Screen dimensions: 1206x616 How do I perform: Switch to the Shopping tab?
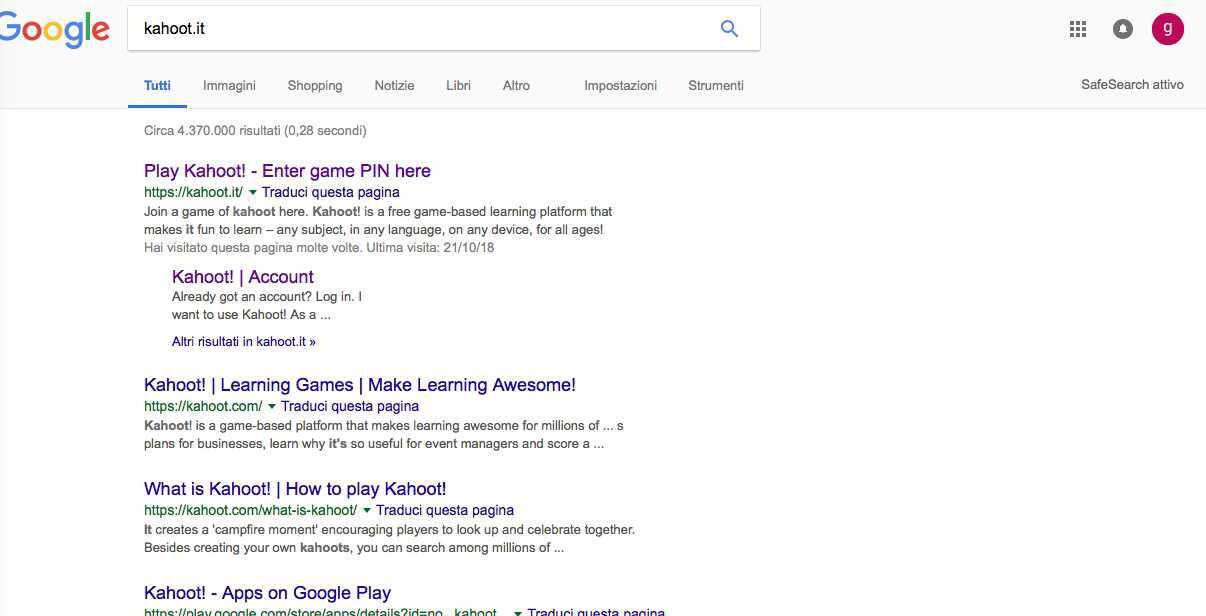(x=315, y=86)
